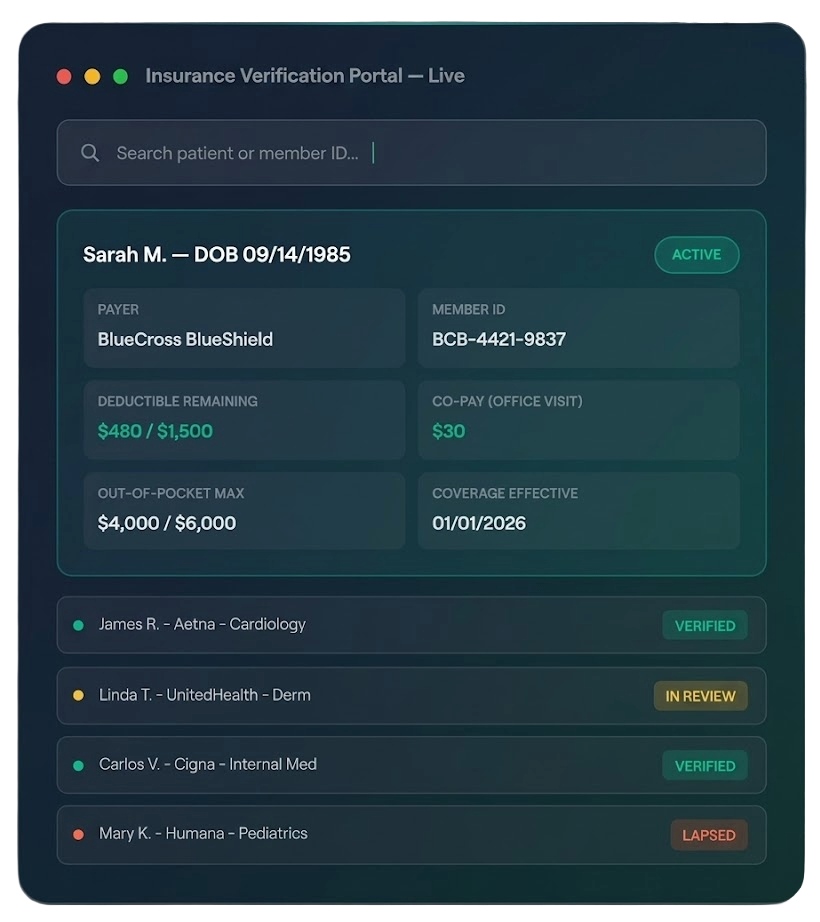Select the IN REVIEW badge on Linda T. row

(701, 696)
